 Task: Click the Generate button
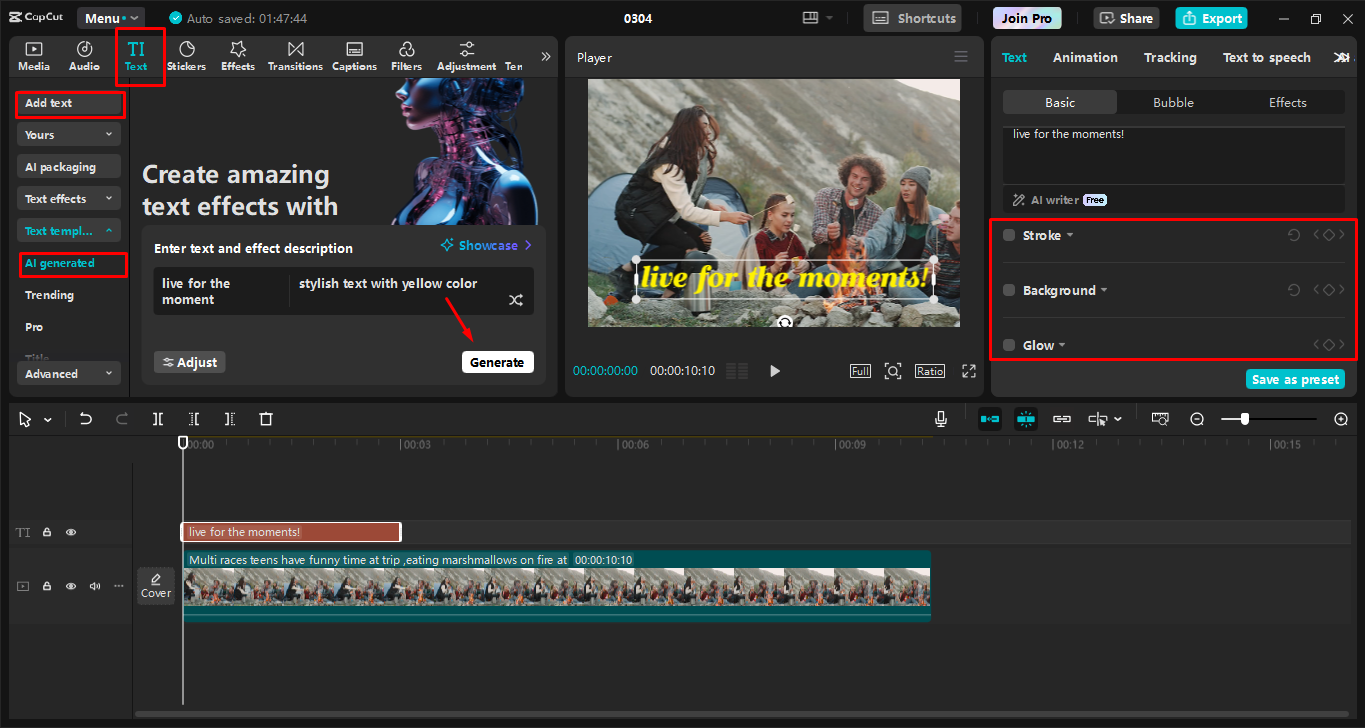[x=497, y=362]
